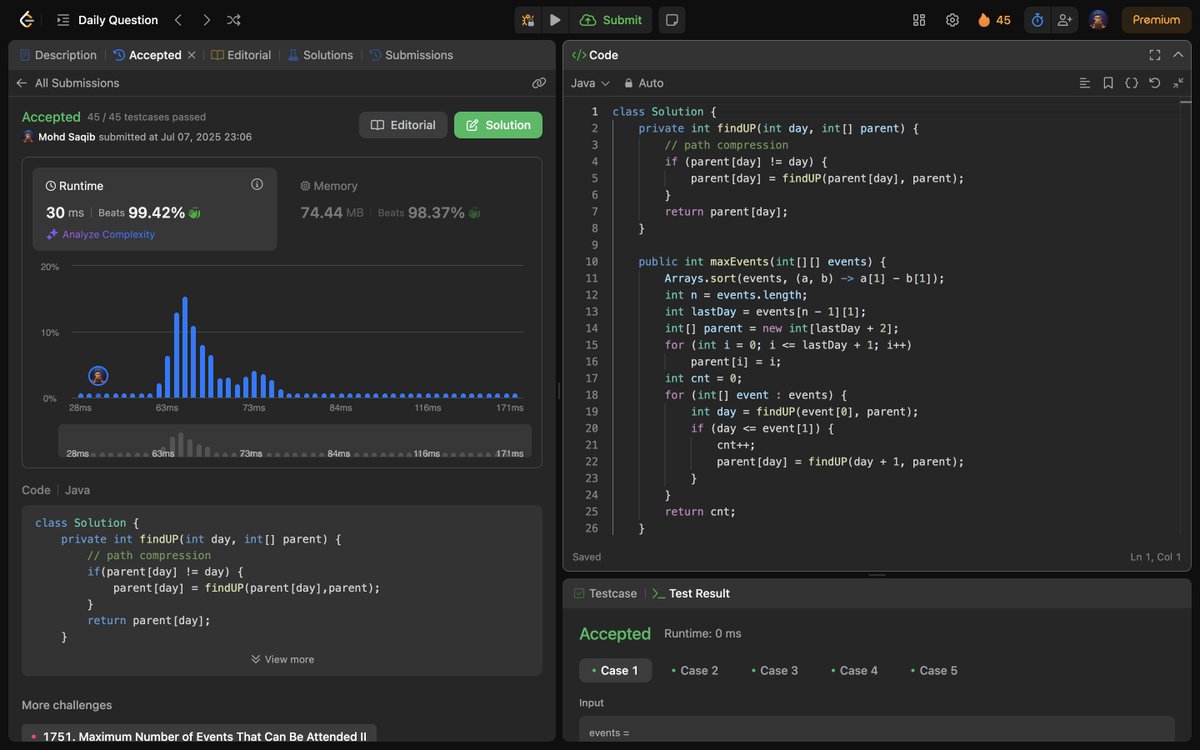Click the LeetCode logo icon
Image resolution: width=1200 pixels, height=750 pixels.
pyautogui.click(x=26, y=20)
